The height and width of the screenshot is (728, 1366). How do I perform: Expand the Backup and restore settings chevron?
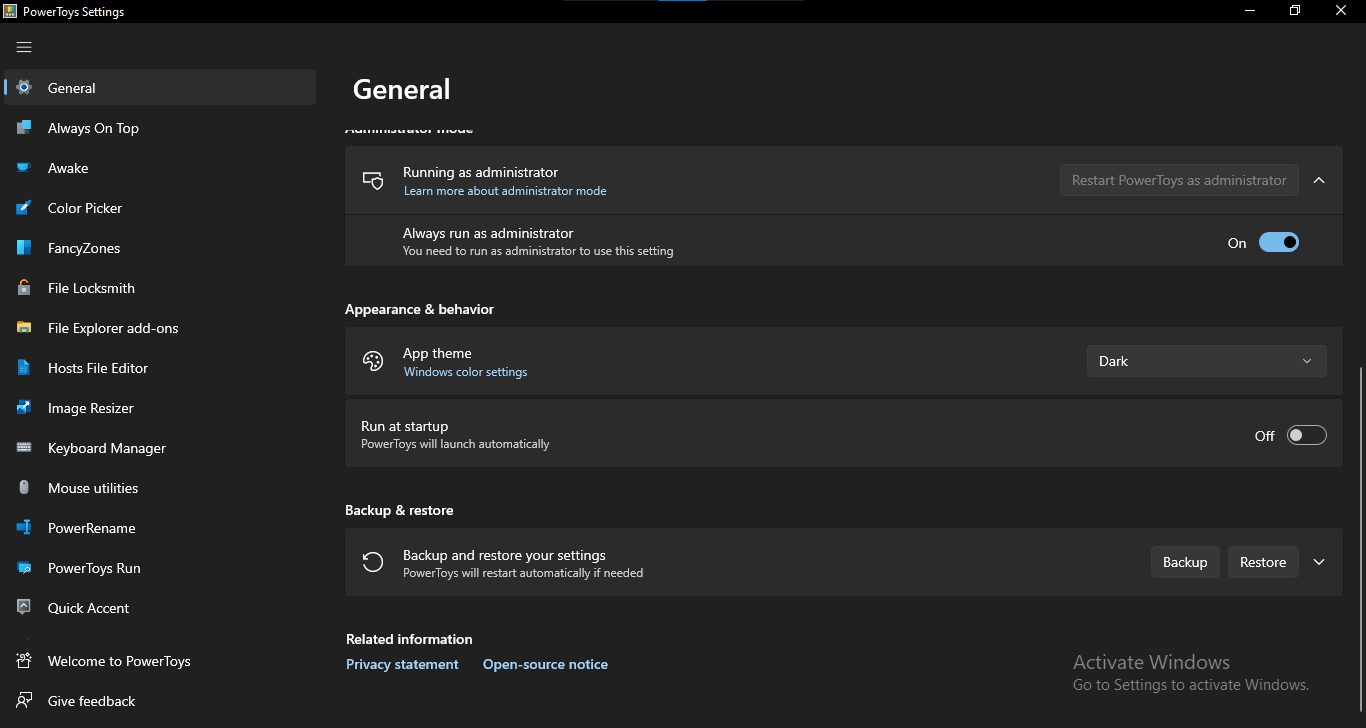[x=1319, y=562]
